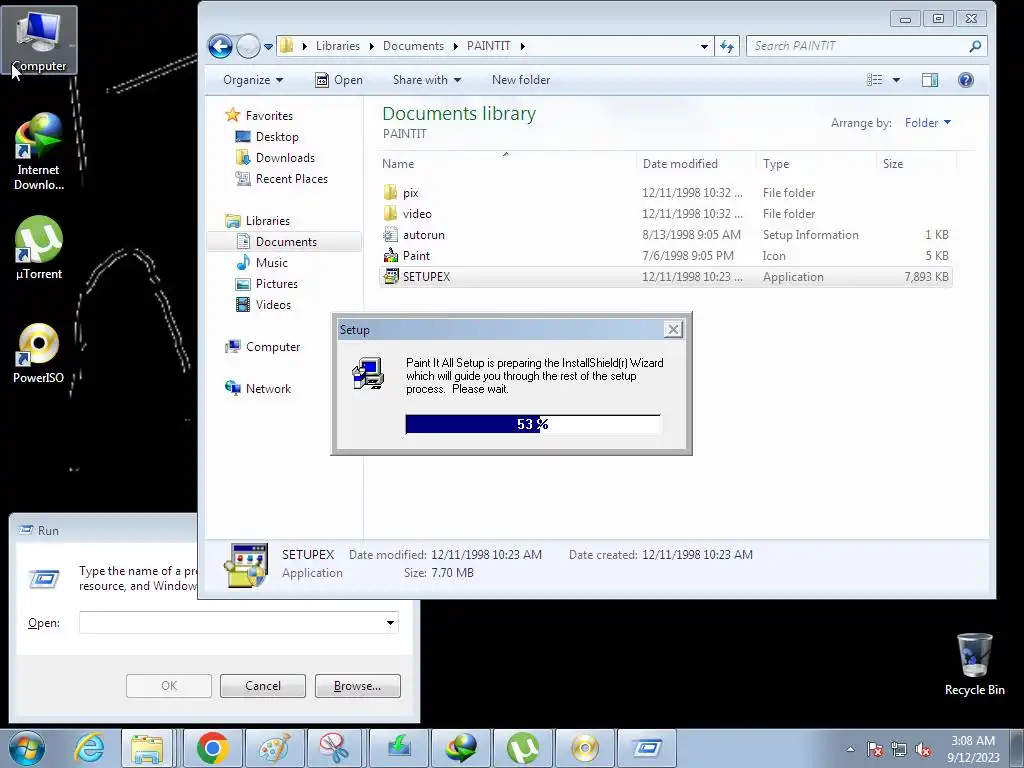The width and height of the screenshot is (1024, 768).
Task: Open Snipping Tool from the taskbar
Action: (334, 748)
